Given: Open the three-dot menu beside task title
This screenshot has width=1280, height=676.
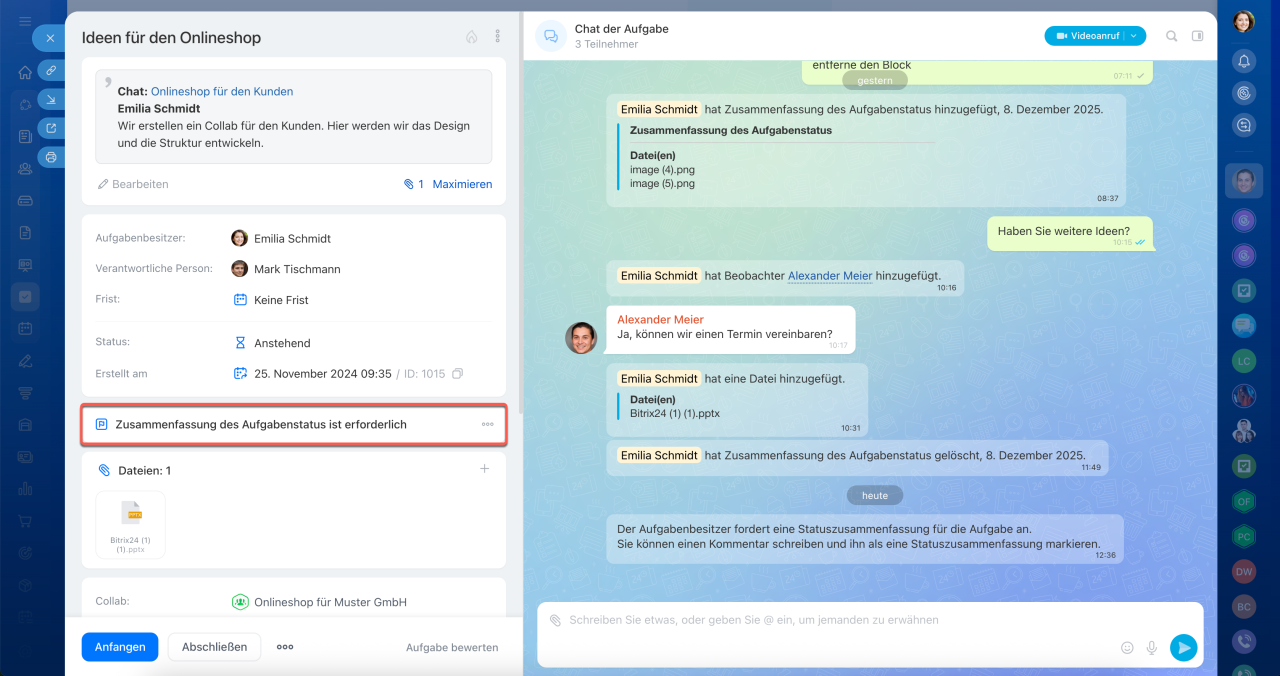Looking at the screenshot, I should [x=498, y=37].
